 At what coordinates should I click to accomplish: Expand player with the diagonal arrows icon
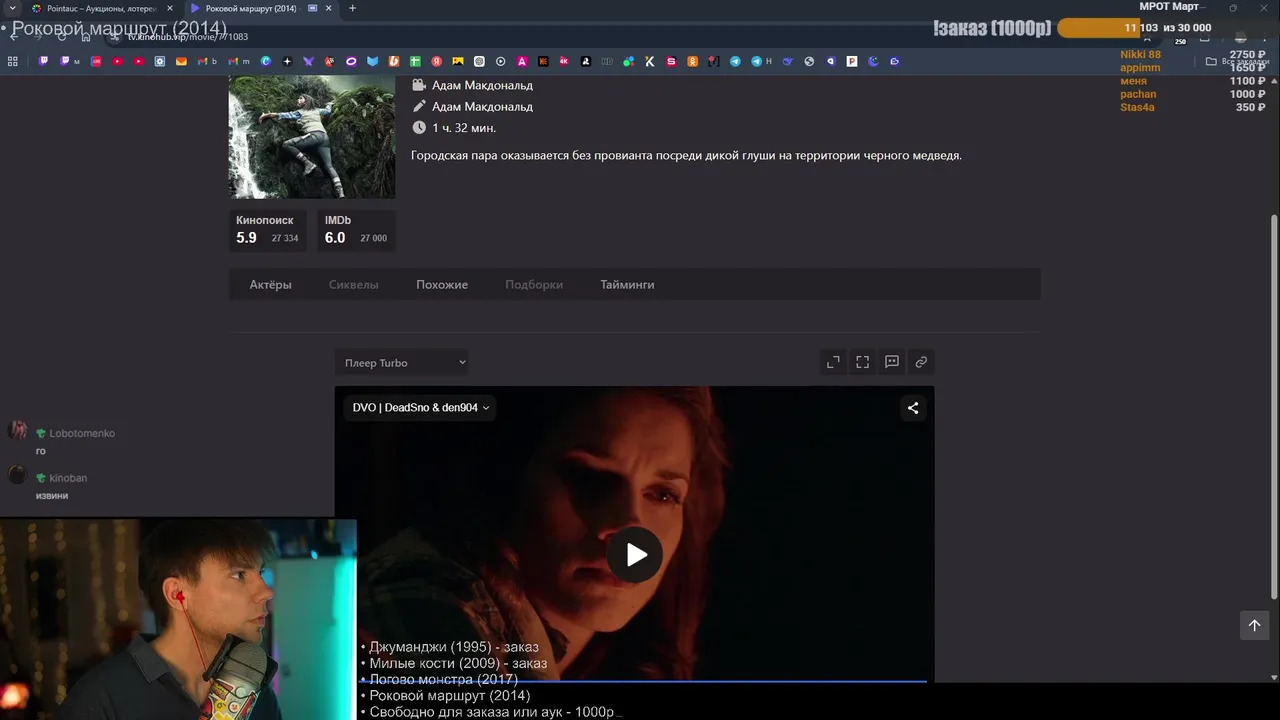(x=833, y=362)
